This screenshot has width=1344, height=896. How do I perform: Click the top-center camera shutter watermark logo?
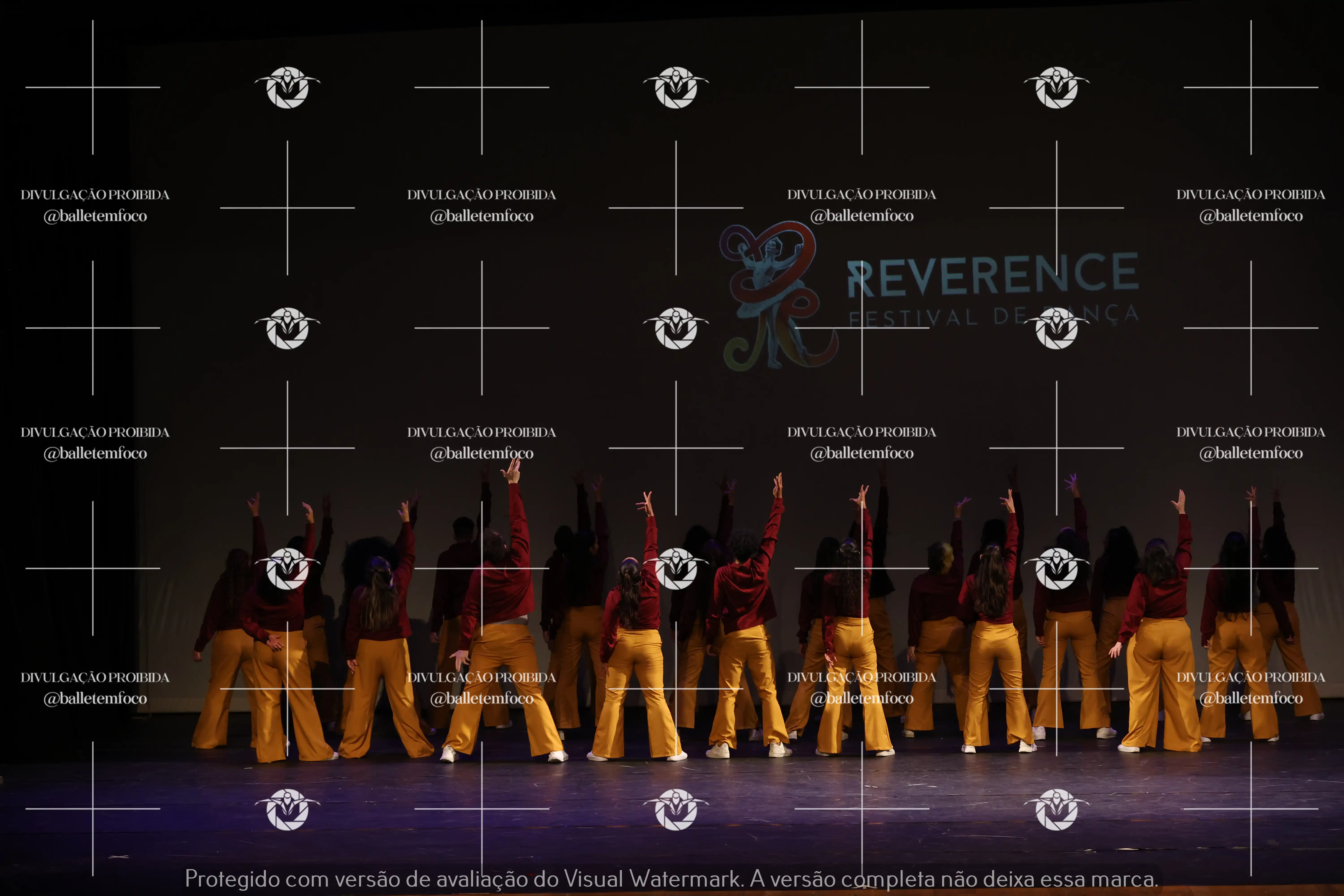tap(676, 87)
